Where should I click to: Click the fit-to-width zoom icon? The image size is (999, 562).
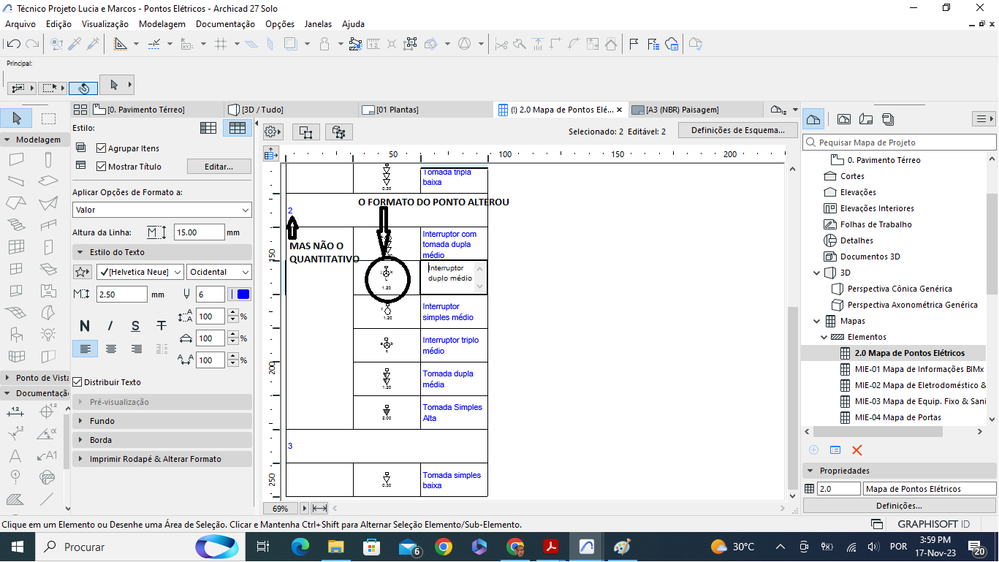click(319, 508)
